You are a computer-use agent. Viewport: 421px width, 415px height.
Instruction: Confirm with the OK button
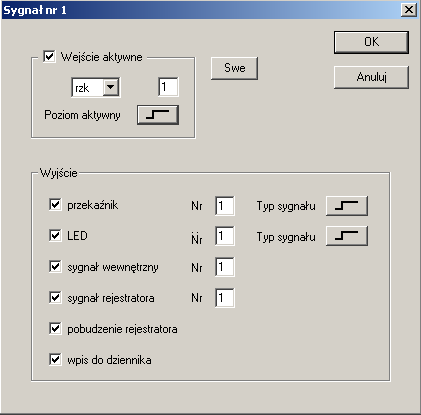[371, 42]
